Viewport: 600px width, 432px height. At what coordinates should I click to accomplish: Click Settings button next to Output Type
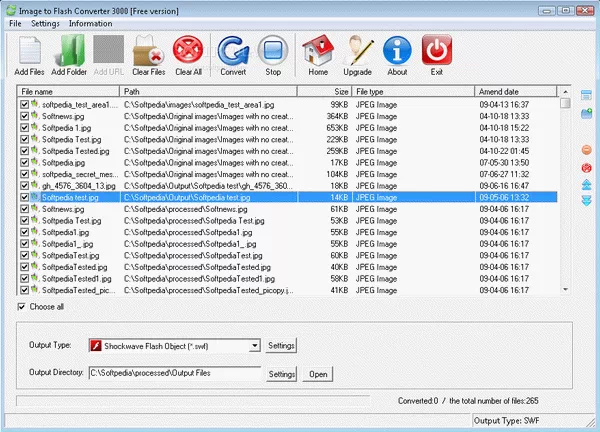pyautogui.click(x=281, y=346)
